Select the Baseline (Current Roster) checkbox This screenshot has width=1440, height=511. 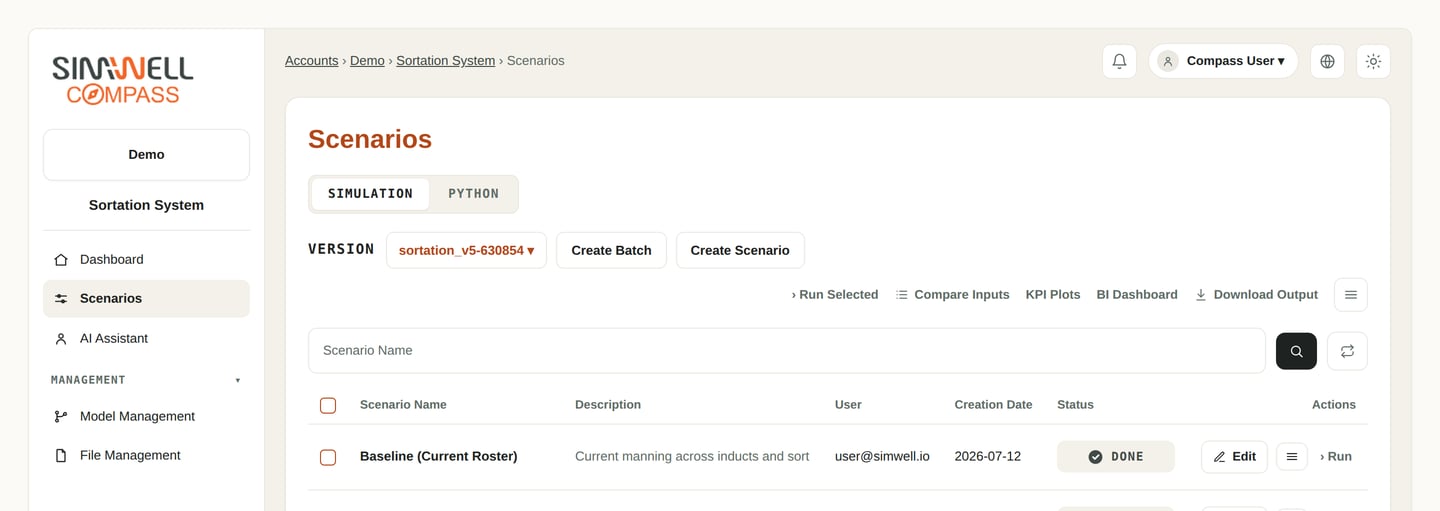[x=328, y=458]
